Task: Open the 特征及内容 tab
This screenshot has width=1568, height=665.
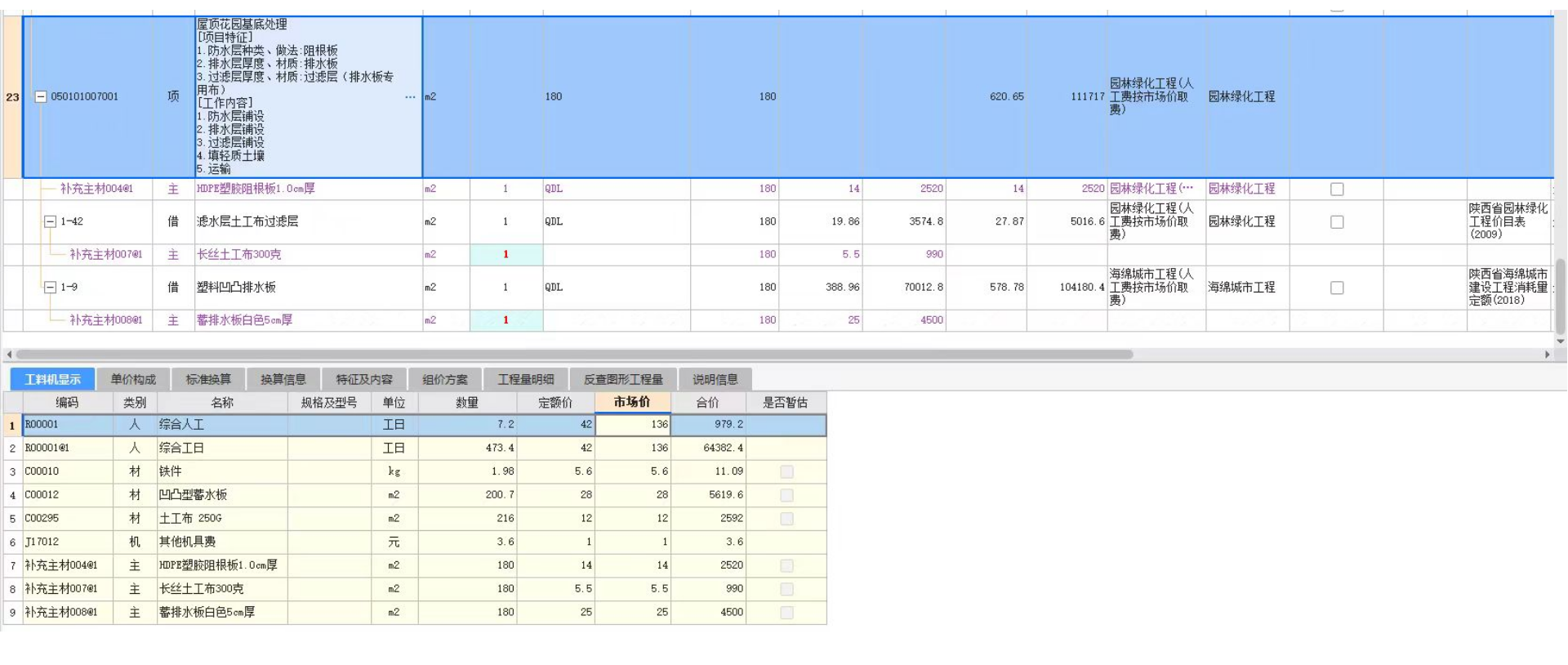Action: point(364,379)
